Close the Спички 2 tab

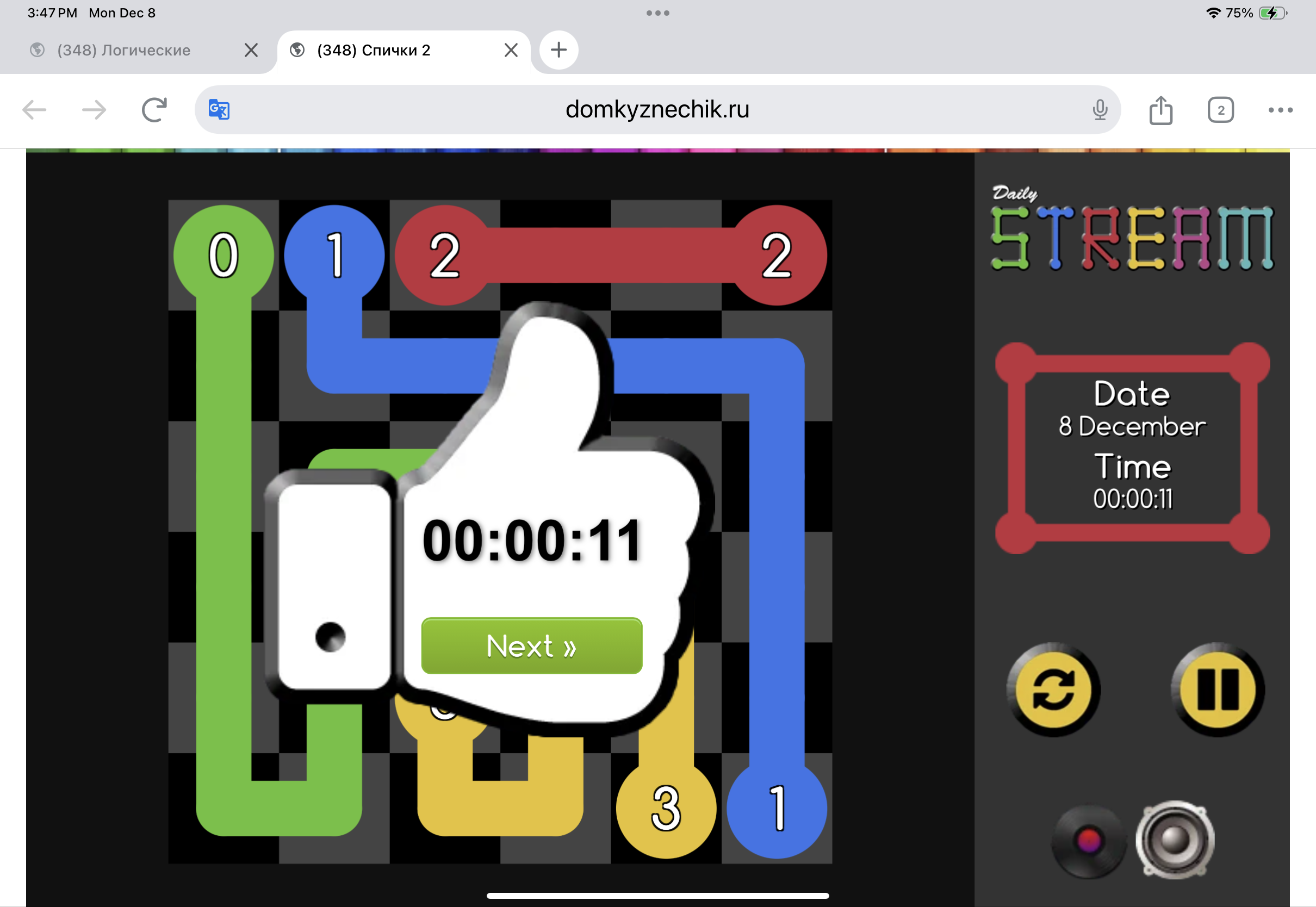coord(511,50)
